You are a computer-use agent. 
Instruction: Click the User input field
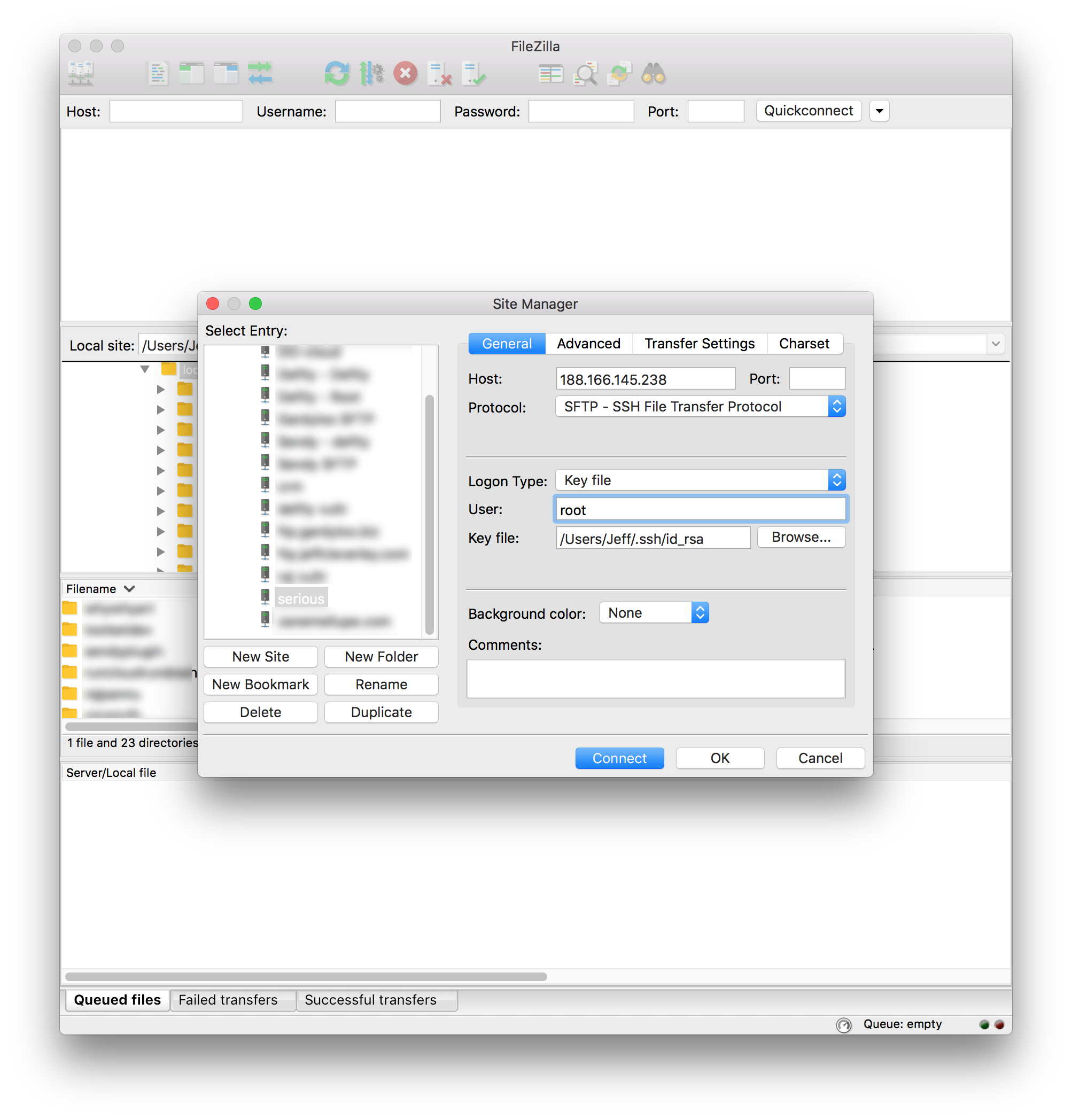(x=699, y=509)
